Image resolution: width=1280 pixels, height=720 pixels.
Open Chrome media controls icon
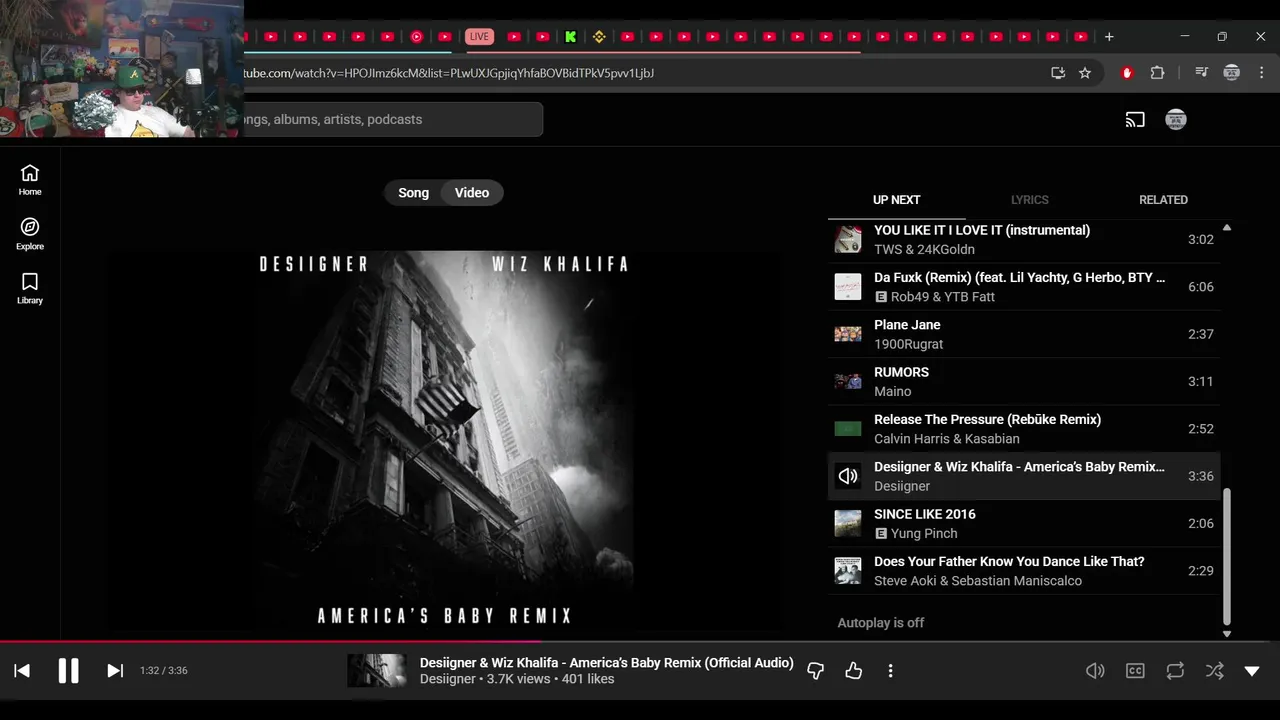tap(1201, 73)
